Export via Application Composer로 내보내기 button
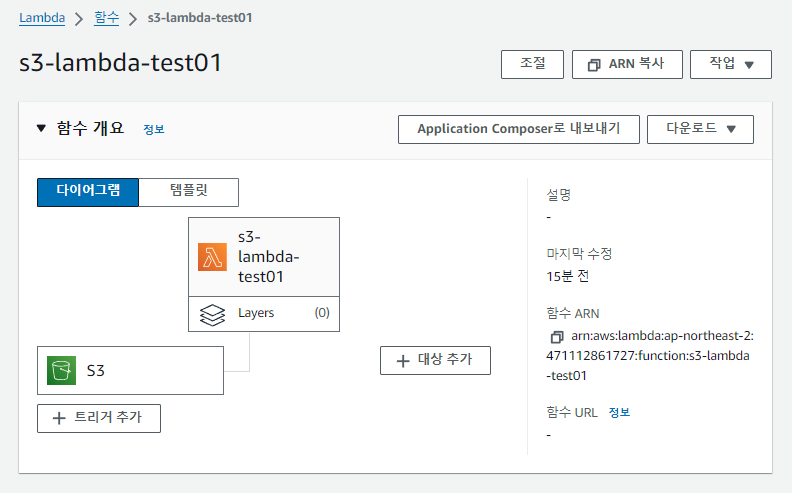Image resolution: width=792 pixels, height=493 pixels. pyautogui.click(x=518, y=129)
